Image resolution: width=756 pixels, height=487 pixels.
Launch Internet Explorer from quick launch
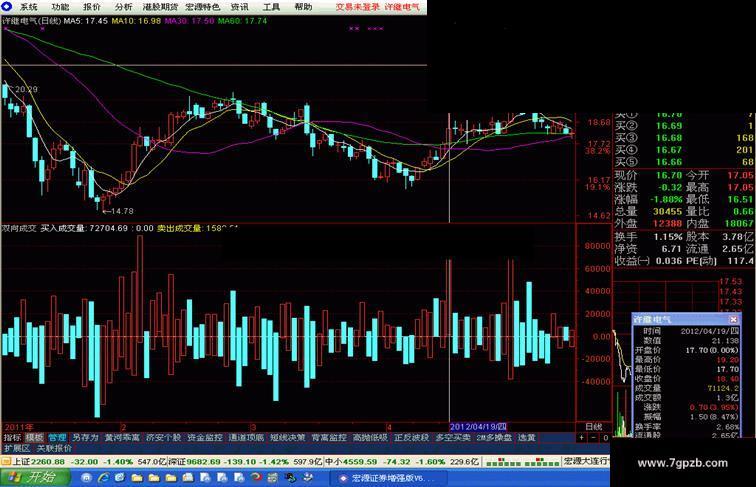[103, 478]
